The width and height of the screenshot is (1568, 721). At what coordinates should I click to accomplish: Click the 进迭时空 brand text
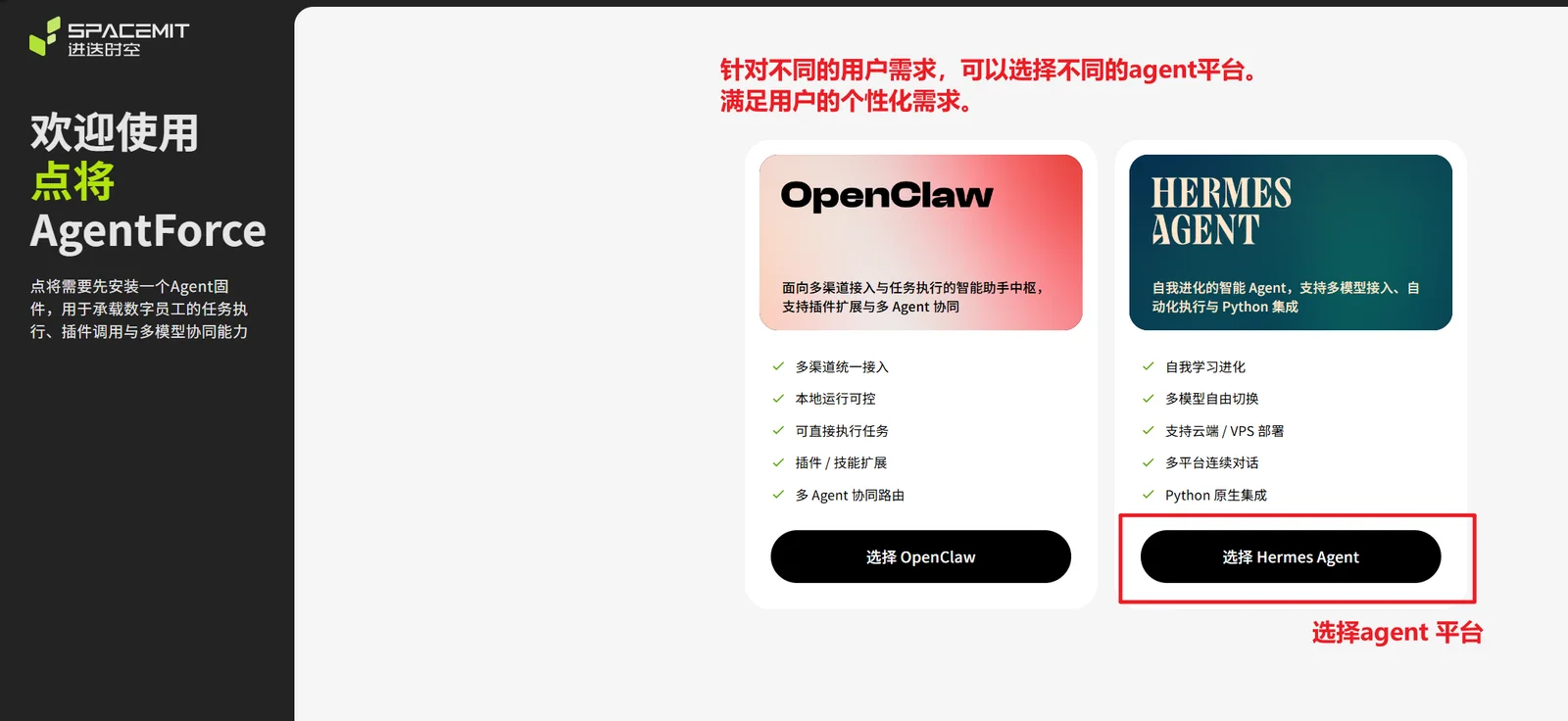click(x=104, y=49)
